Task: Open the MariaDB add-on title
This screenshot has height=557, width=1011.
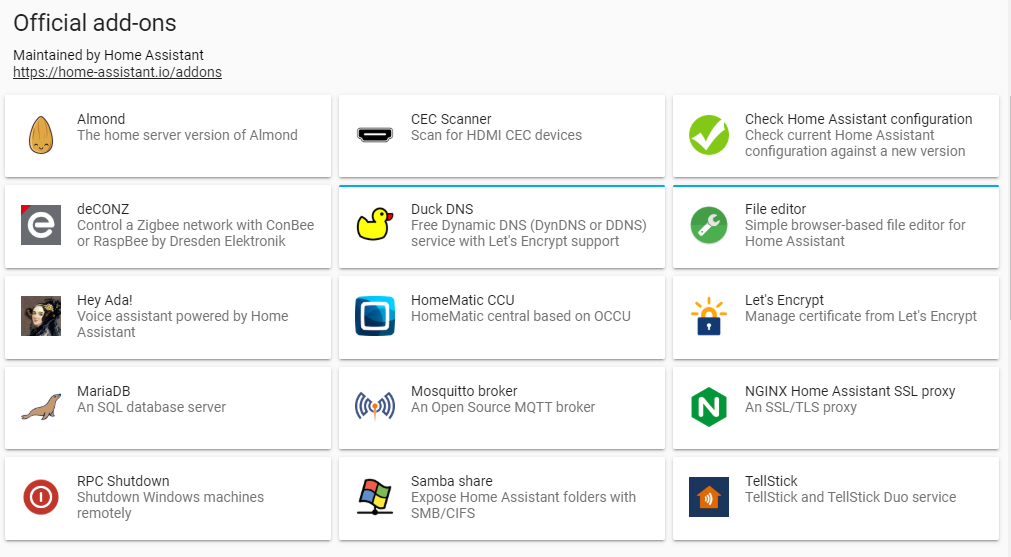Action: click(103, 391)
